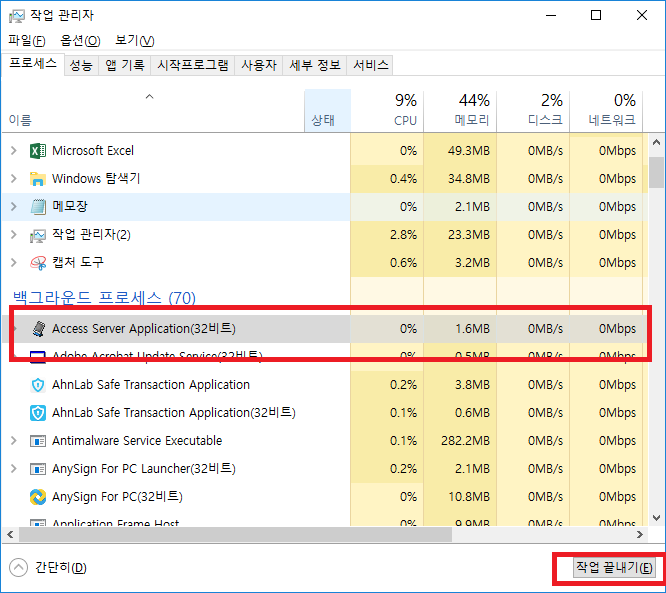
Task: Click the AhnLab Safe Transaction Application shield icon
Action: pos(38,385)
